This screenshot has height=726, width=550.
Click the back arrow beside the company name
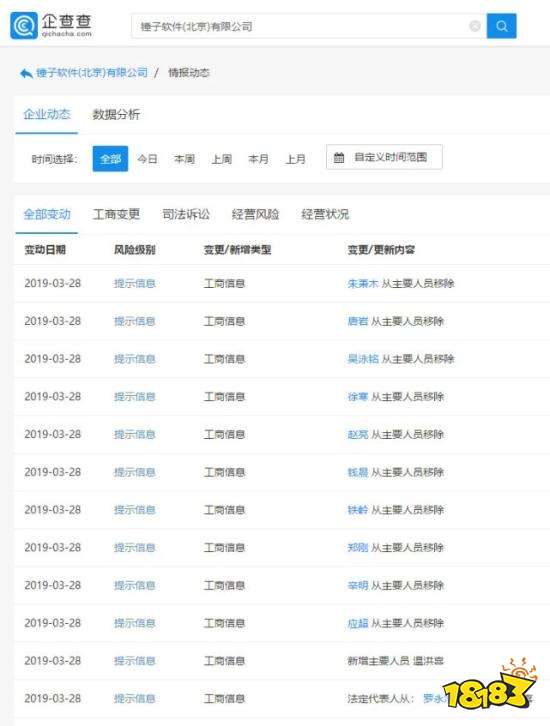(x=26, y=73)
